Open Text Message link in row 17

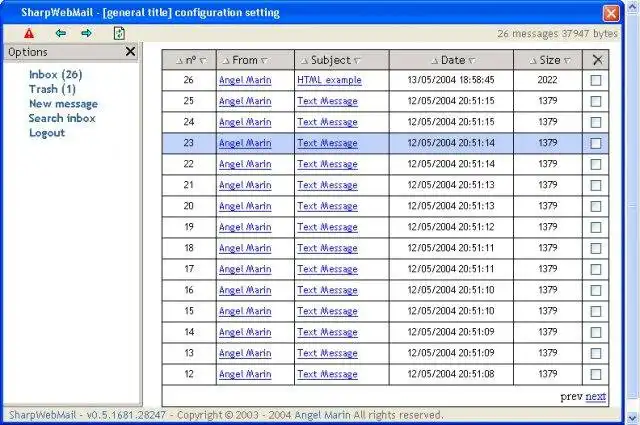(327, 269)
